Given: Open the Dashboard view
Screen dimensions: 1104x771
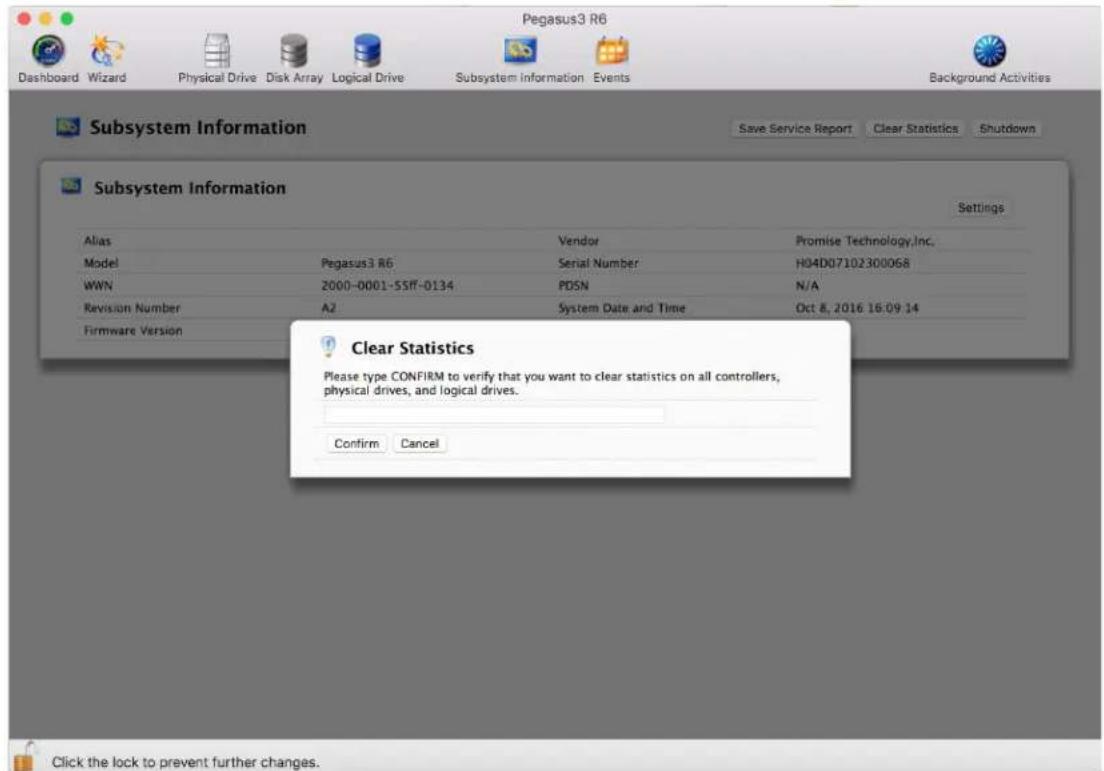Looking at the screenshot, I should pyautogui.click(x=48, y=59).
